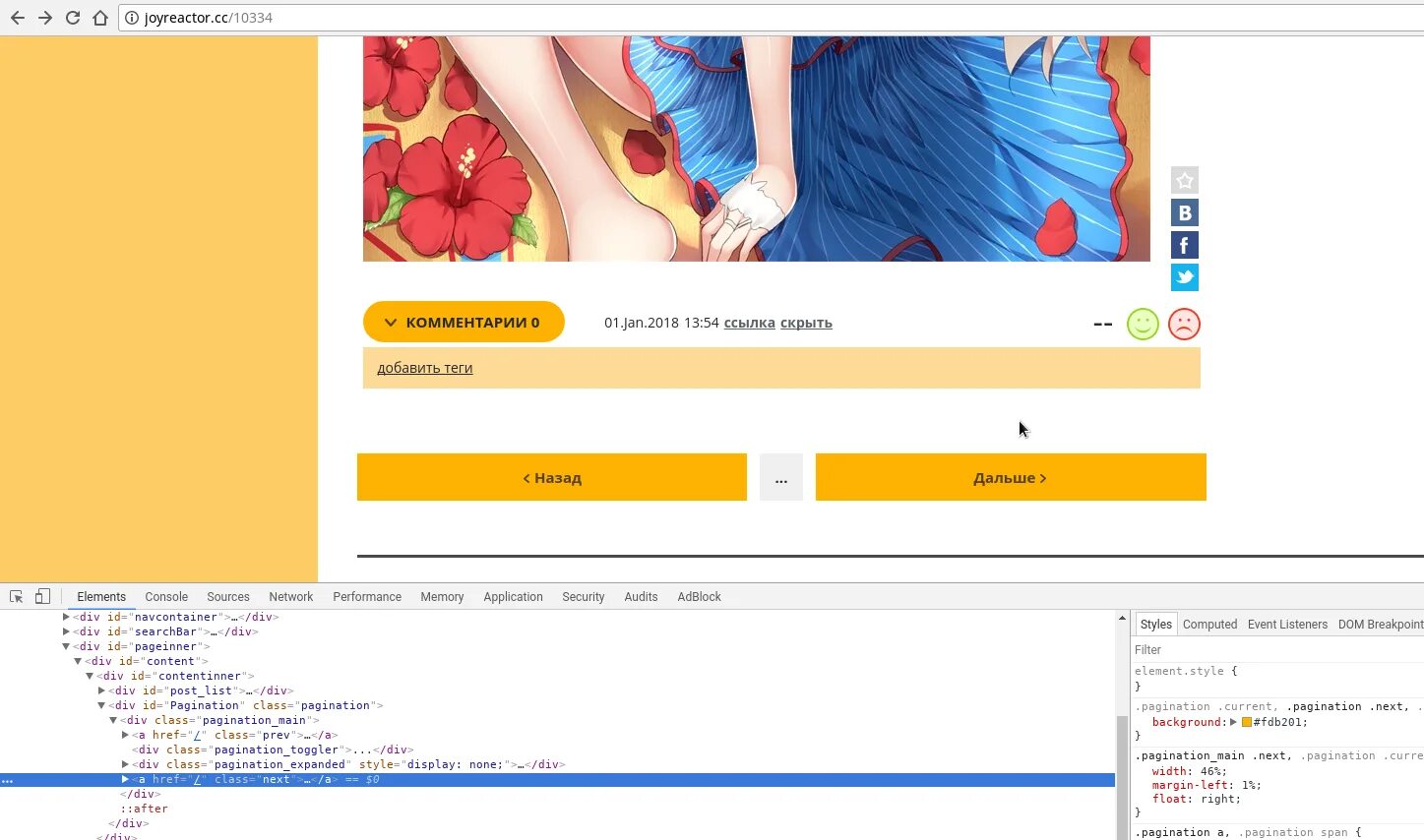Click the browser forward arrow
The image size is (1424, 840).
[45, 18]
